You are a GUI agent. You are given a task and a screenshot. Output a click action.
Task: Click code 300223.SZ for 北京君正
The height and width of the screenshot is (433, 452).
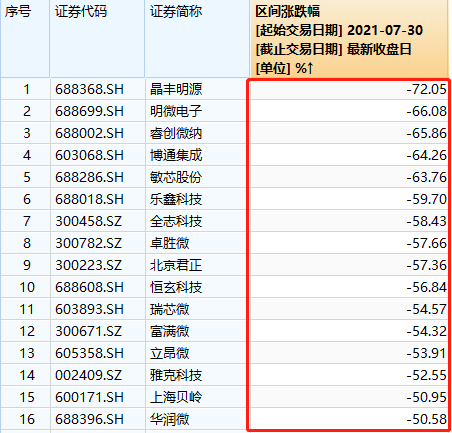88,265
